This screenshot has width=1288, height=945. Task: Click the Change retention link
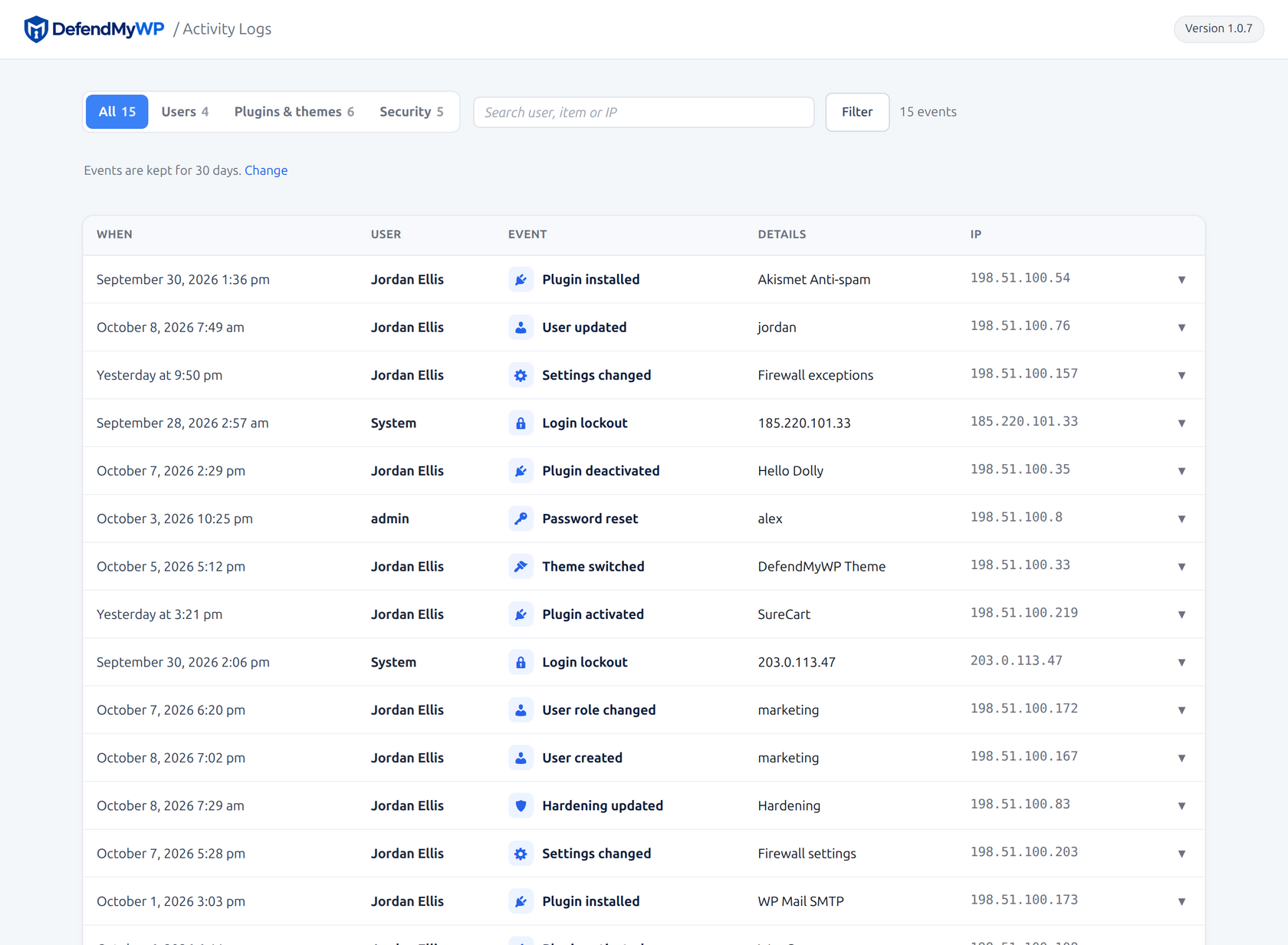[x=266, y=170]
